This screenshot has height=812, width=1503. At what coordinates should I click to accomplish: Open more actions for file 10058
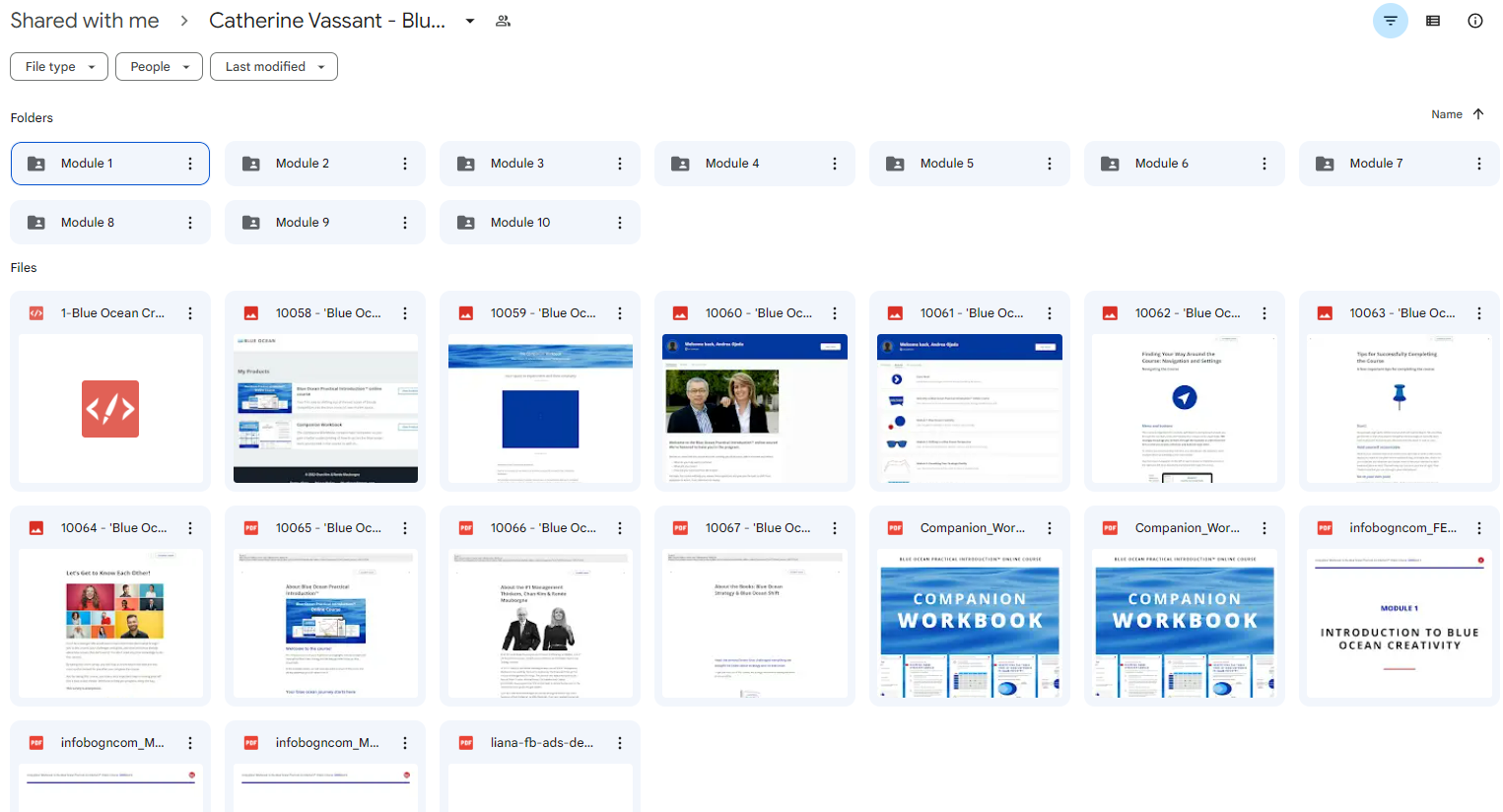[x=405, y=313]
